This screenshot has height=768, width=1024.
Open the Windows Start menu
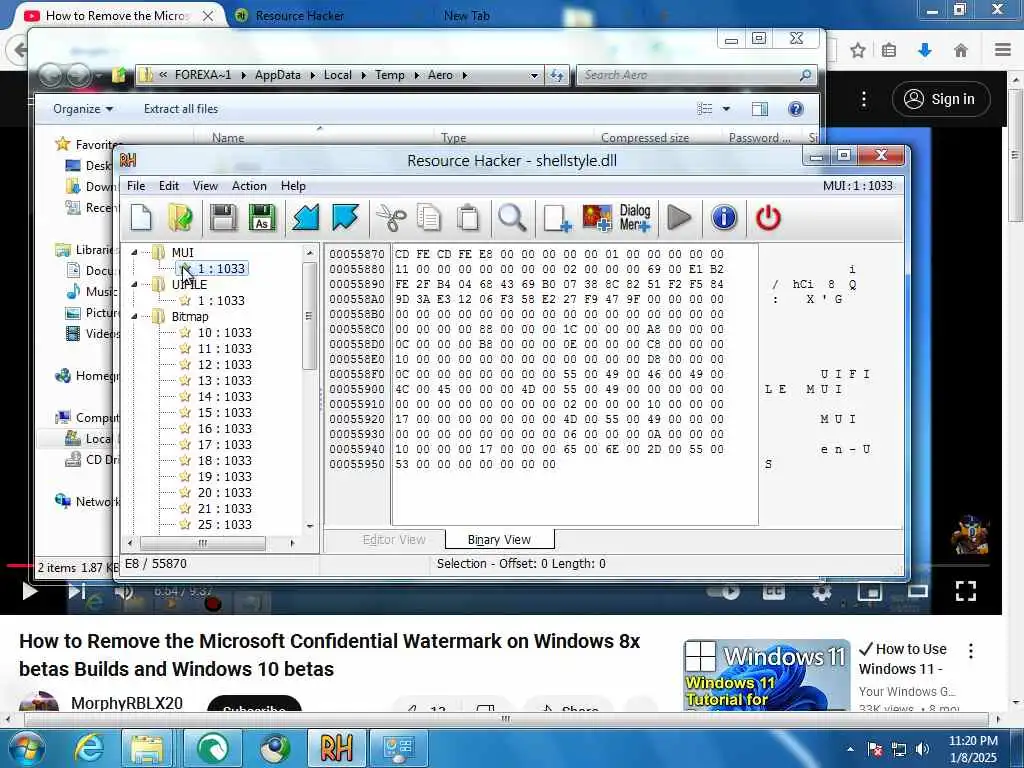coord(25,748)
